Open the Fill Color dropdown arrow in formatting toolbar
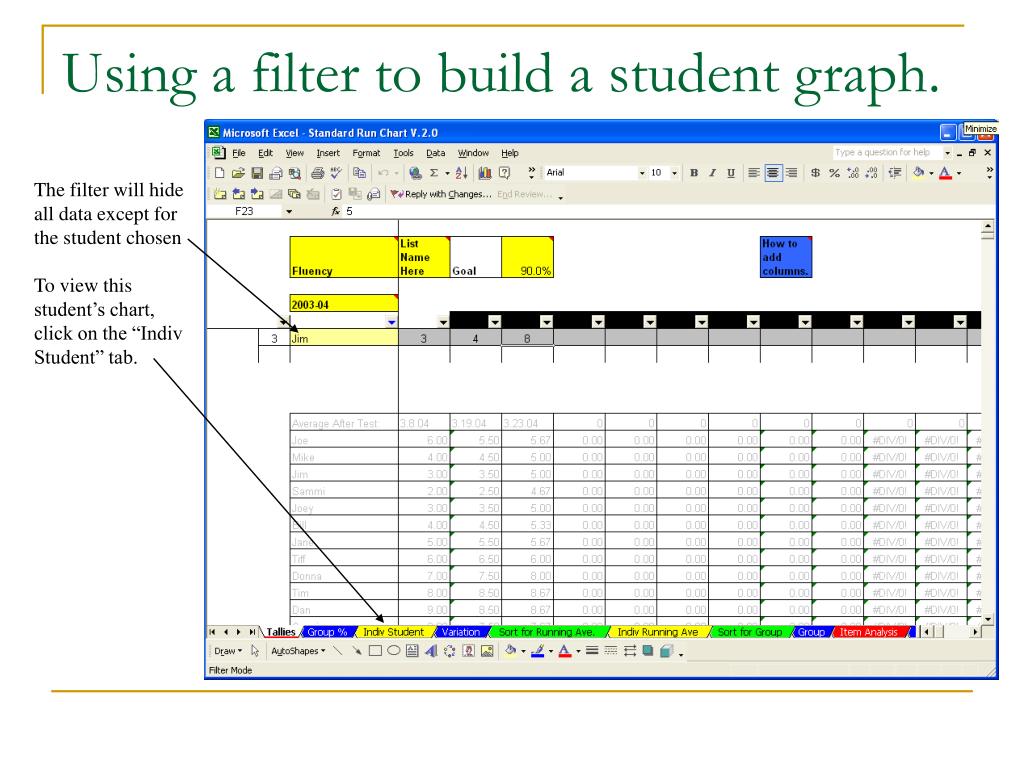Screen dimensions: 1024x768 pyautogui.click(x=931, y=173)
